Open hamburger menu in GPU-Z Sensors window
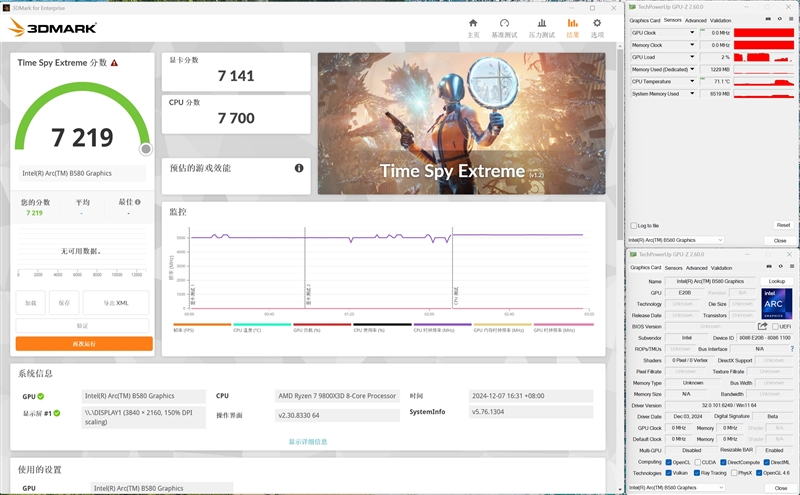800x495 pixels. coord(791,19)
